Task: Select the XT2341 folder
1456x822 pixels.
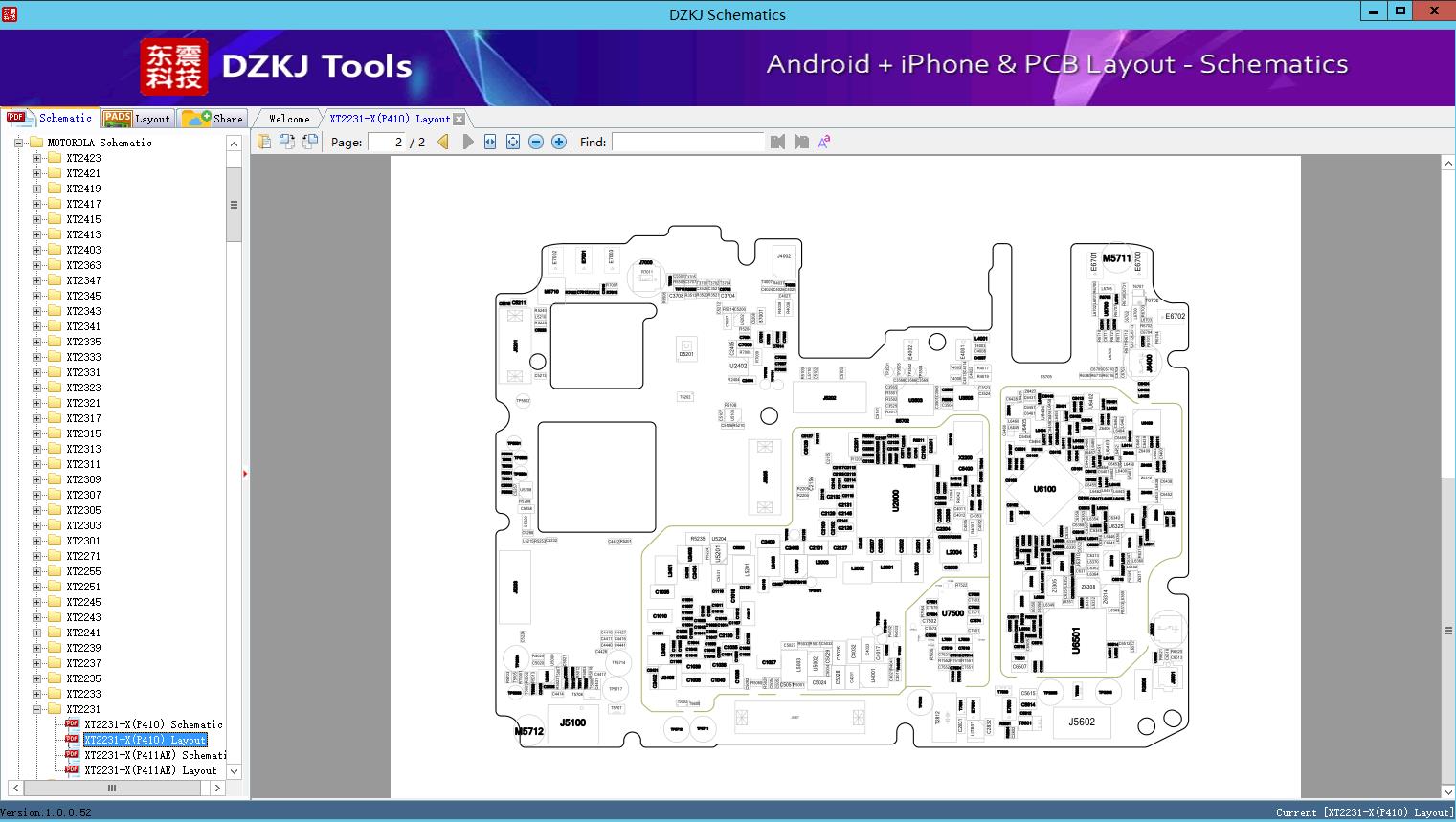Action: 83,326
